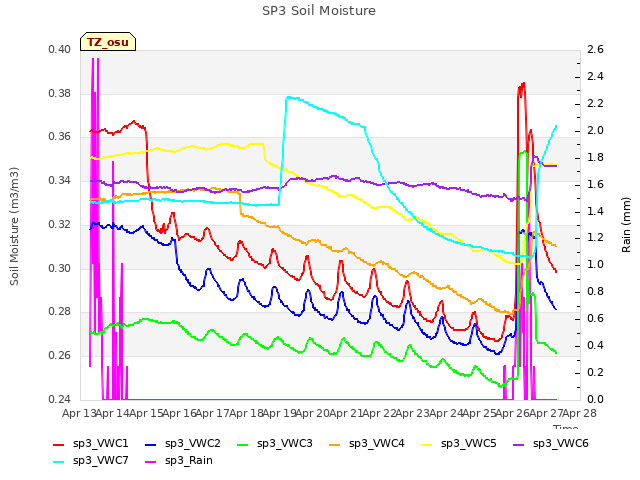Click the Apr 19 date label
The height and width of the screenshot is (480, 640).
[280, 414]
